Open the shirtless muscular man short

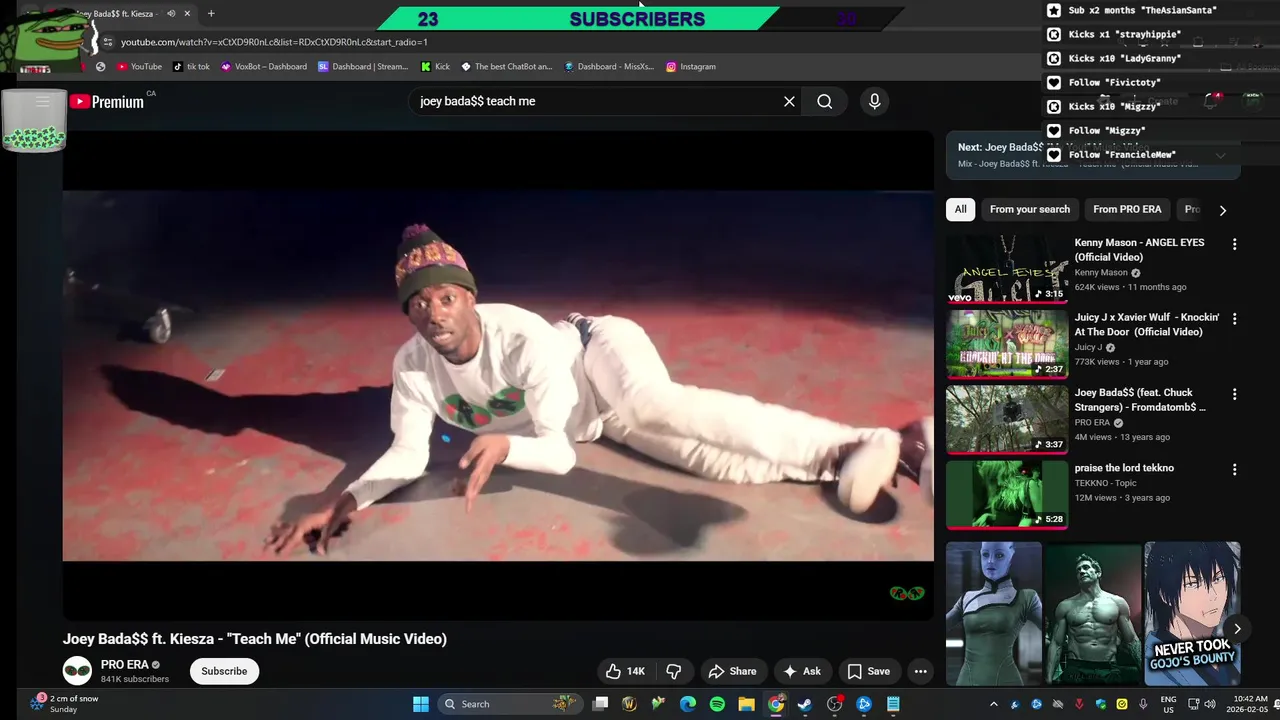1093,613
